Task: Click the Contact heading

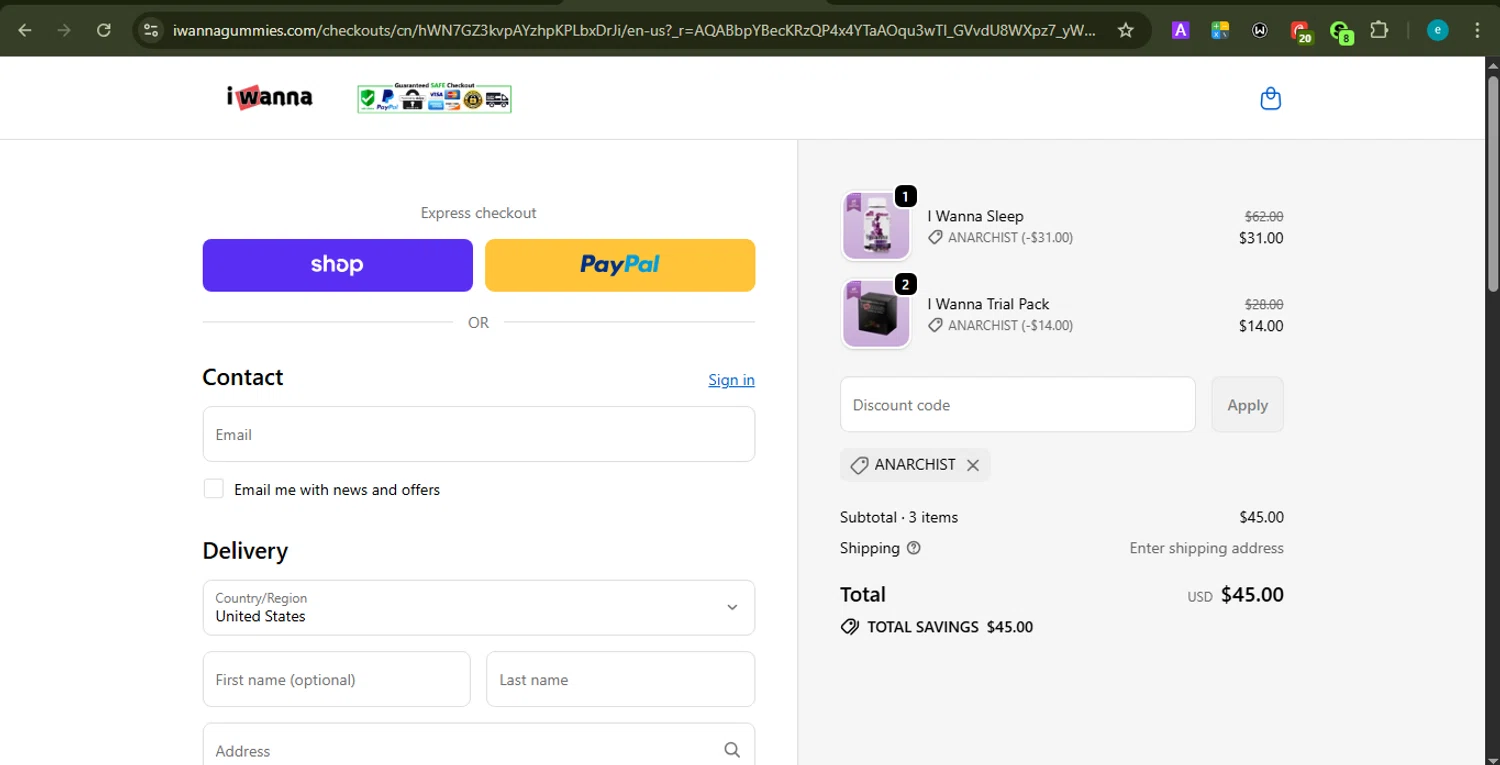Action: point(243,377)
